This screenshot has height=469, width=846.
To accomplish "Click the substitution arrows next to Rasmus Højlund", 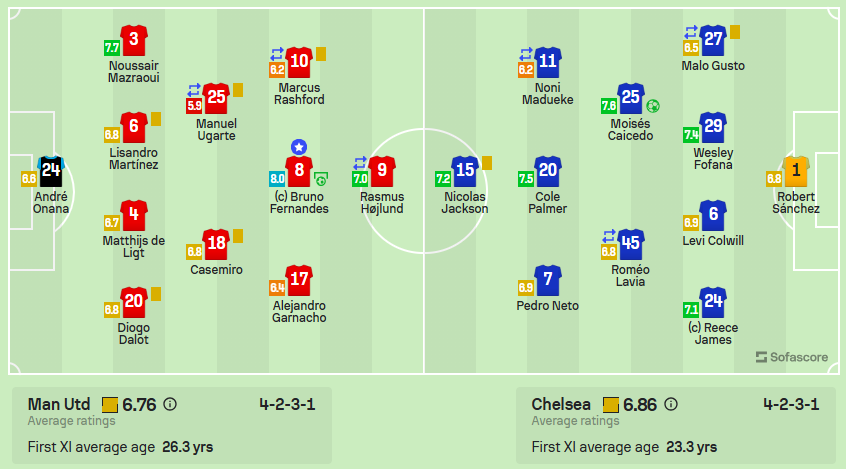I will pyautogui.click(x=359, y=162).
